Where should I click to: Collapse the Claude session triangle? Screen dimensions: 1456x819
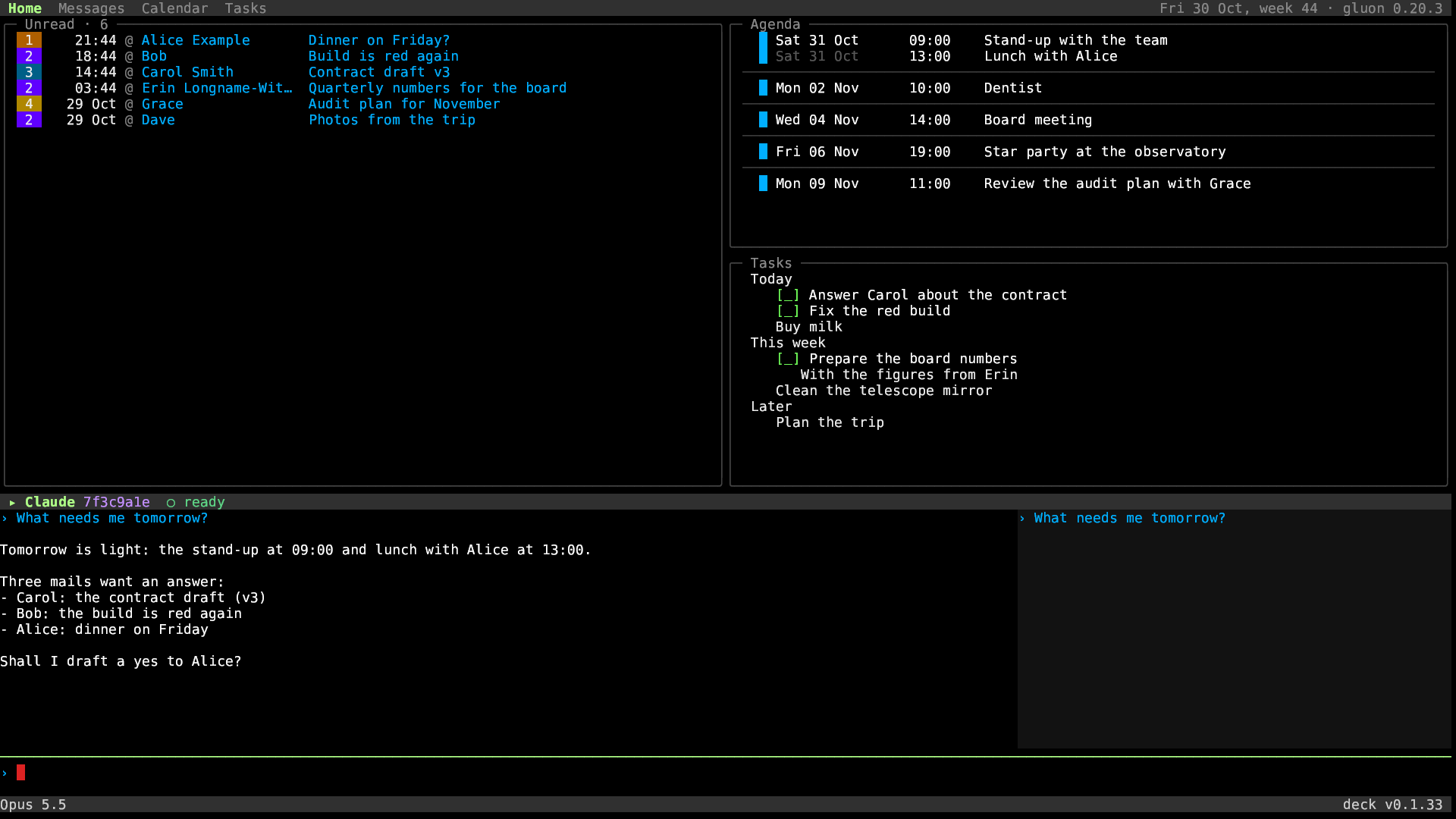click(x=12, y=502)
